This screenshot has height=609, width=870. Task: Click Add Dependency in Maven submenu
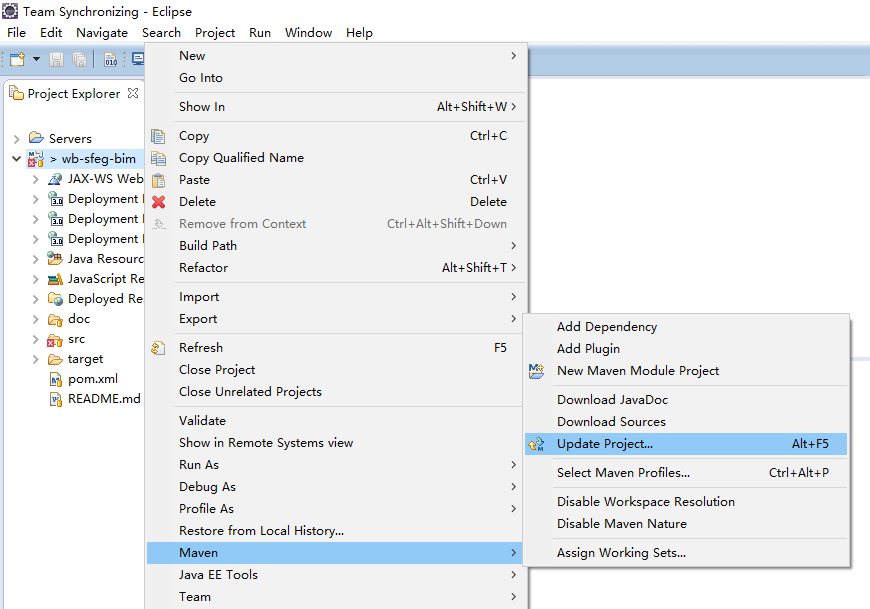click(686, 327)
